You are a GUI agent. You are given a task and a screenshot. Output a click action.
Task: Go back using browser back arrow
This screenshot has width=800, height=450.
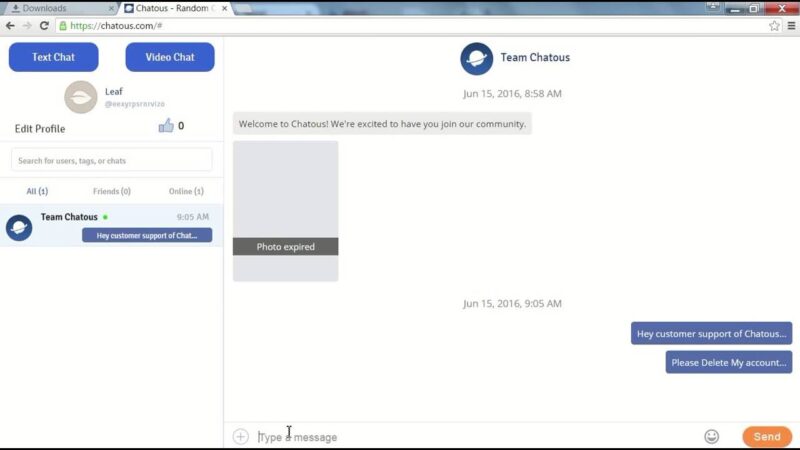pos(11,26)
